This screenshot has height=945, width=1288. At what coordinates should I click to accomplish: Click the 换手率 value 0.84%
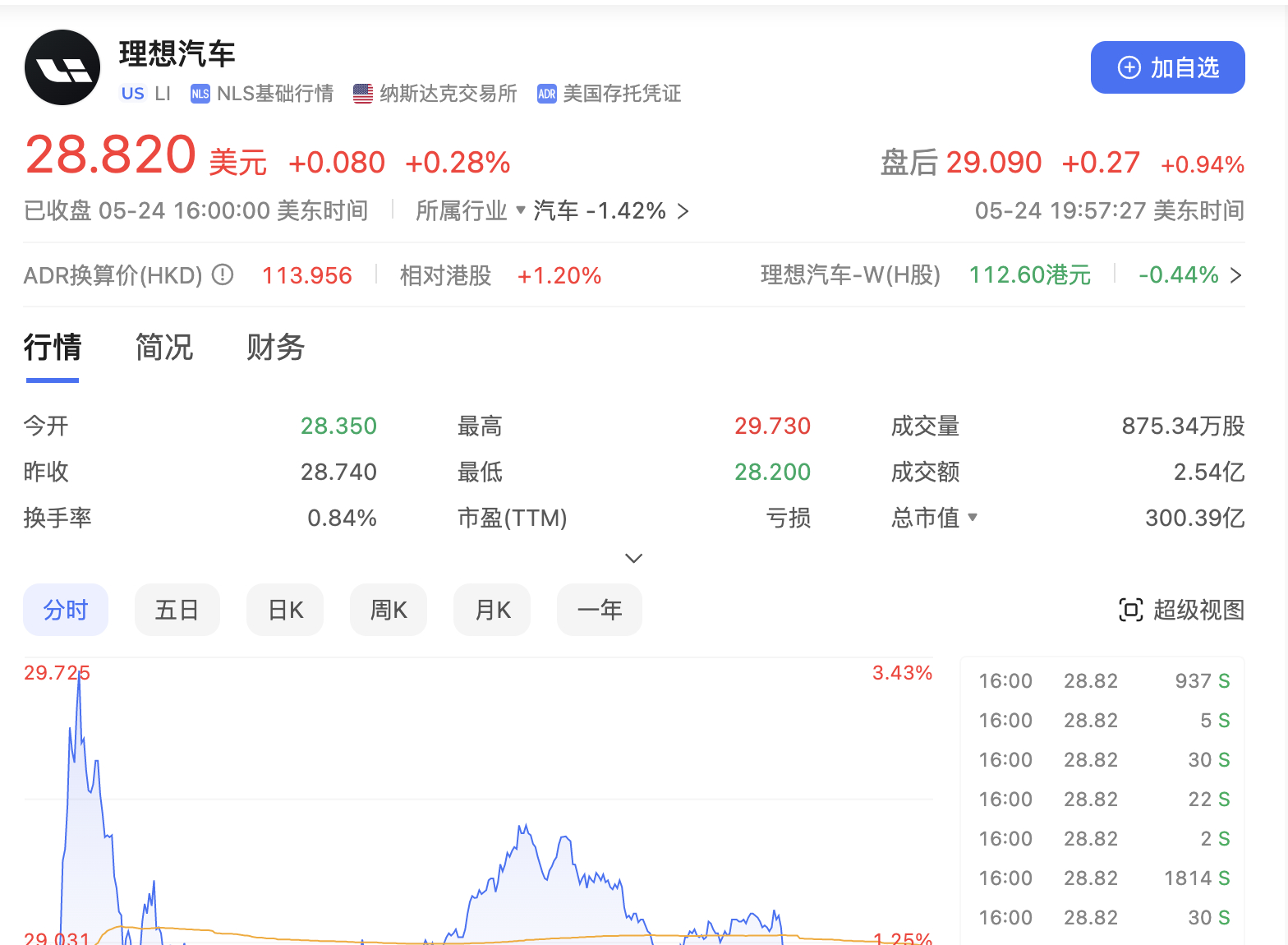coord(342,518)
